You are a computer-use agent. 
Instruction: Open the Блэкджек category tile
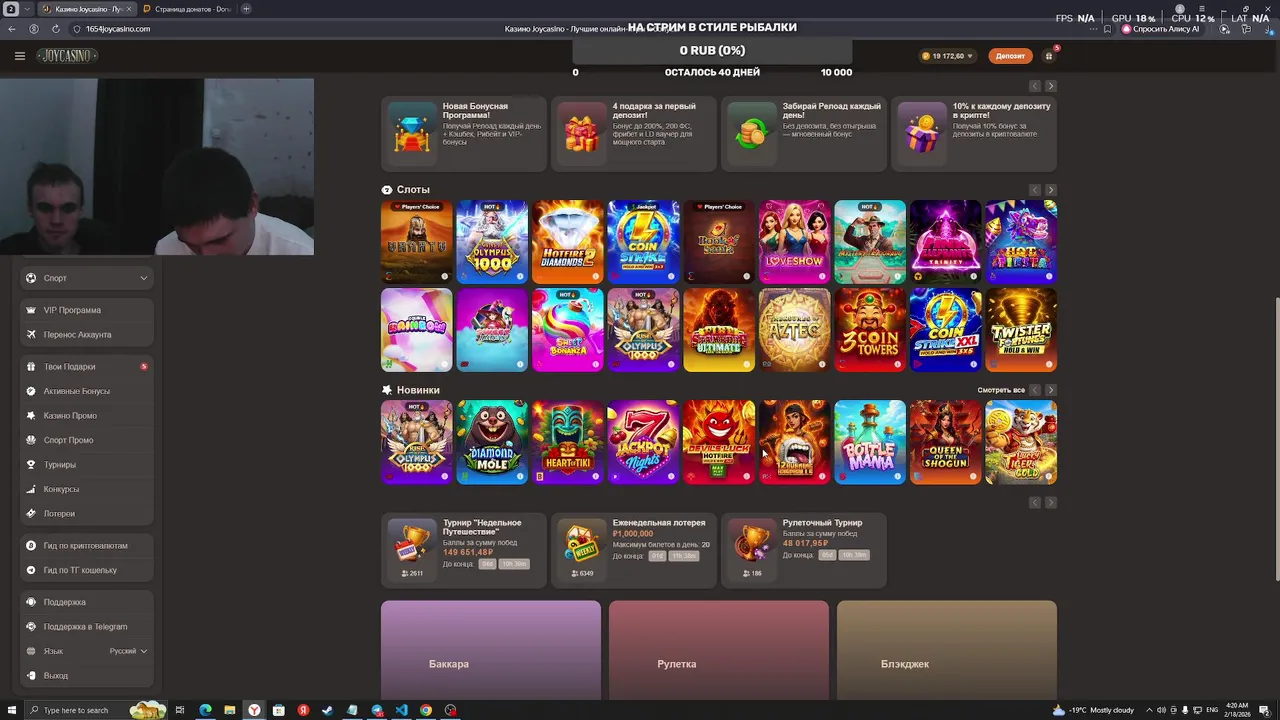click(x=947, y=650)
